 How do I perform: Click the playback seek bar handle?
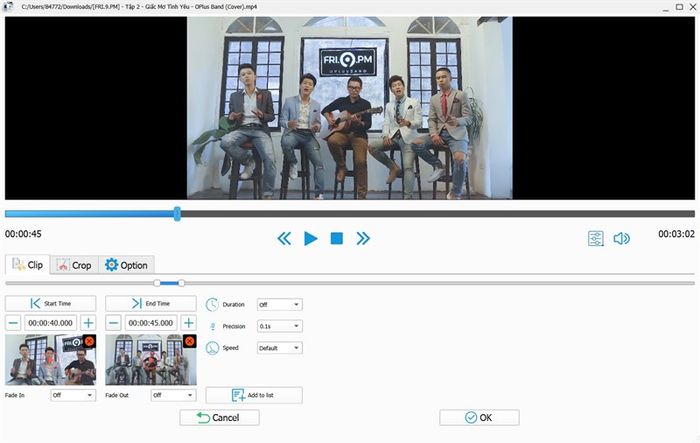(177, 214)
